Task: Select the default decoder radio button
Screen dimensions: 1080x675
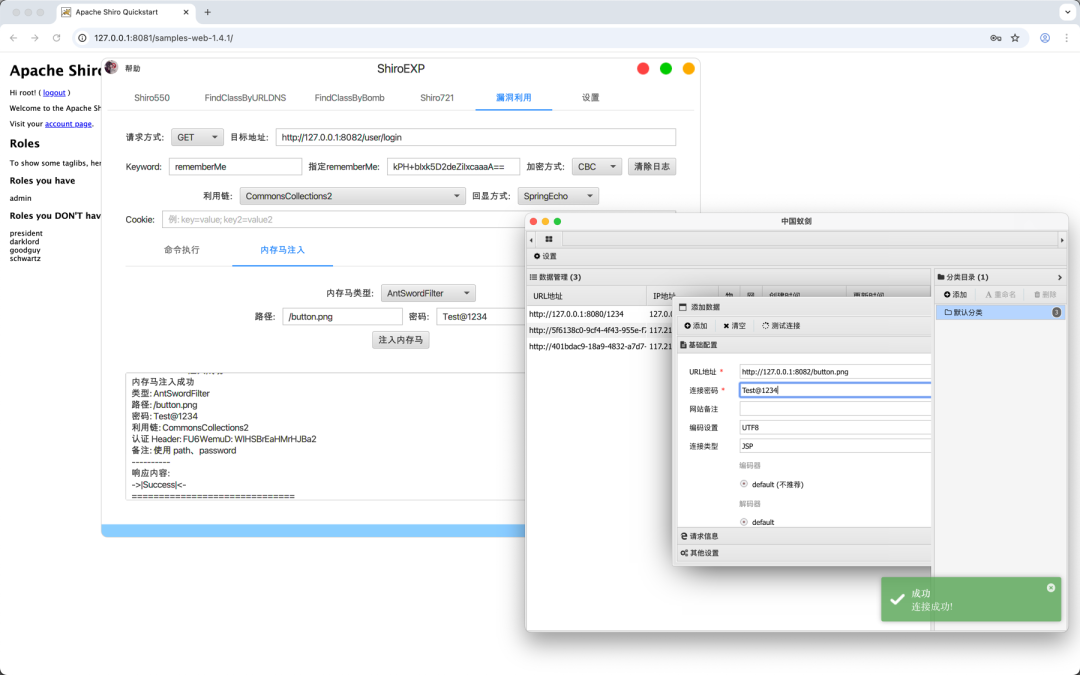Action: [x=744, y=522]
